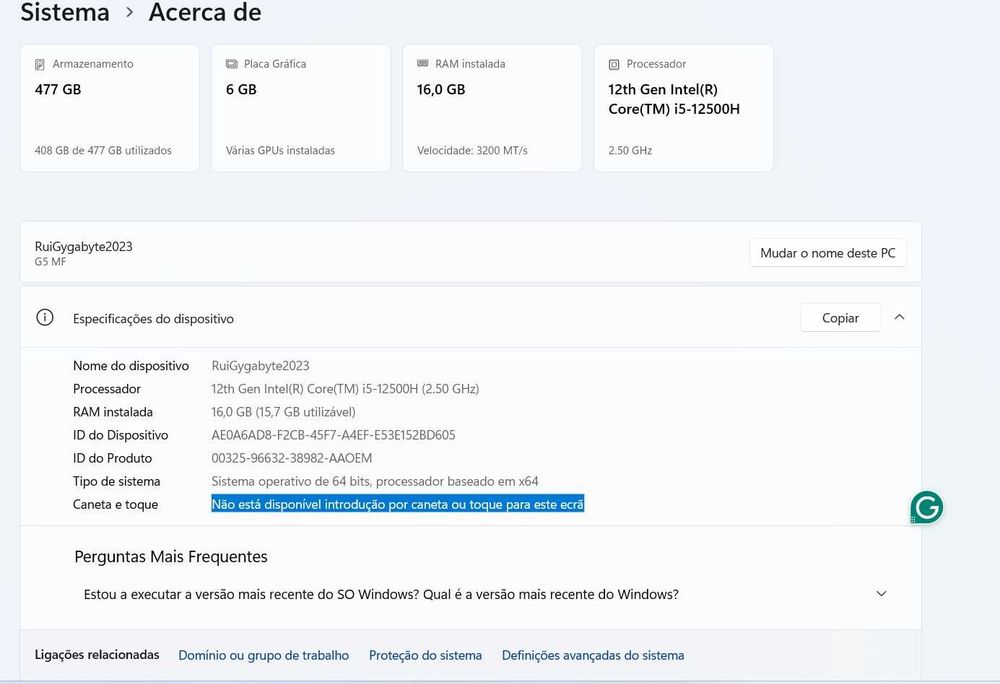Click the processor chip icon in Processador card
This screenshot has width=1000, height=684.
pyautogui.click(x=614, y=64)
